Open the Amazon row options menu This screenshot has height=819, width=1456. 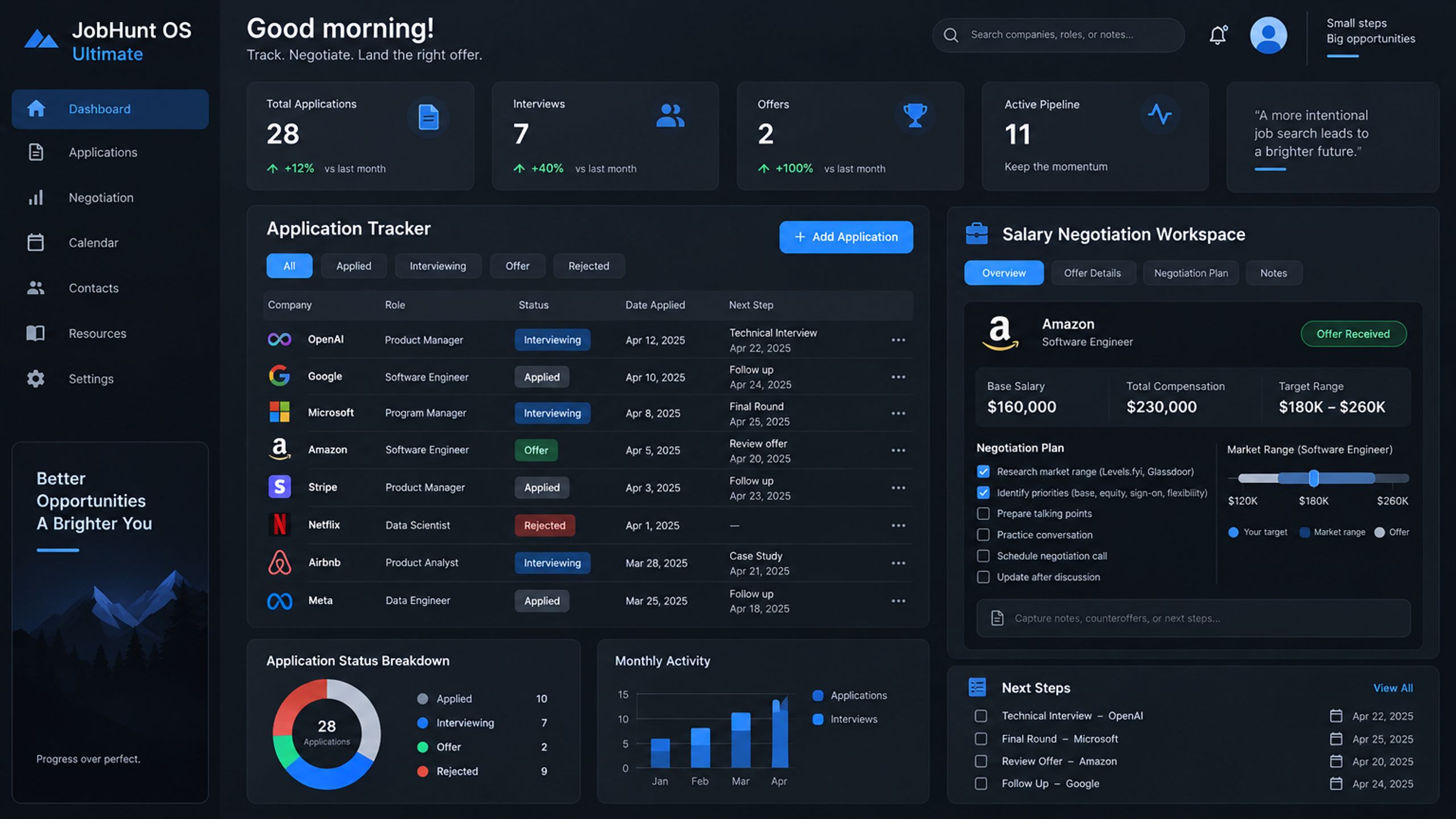click(x=899, y=450)
